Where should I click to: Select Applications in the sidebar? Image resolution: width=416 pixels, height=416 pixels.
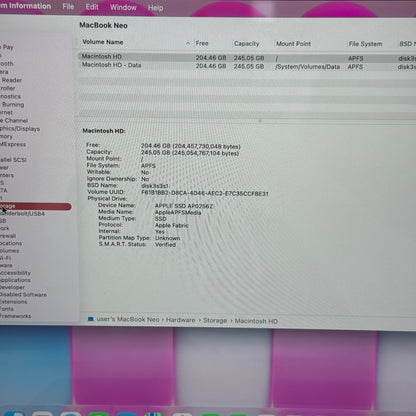(x=15, y=280)
